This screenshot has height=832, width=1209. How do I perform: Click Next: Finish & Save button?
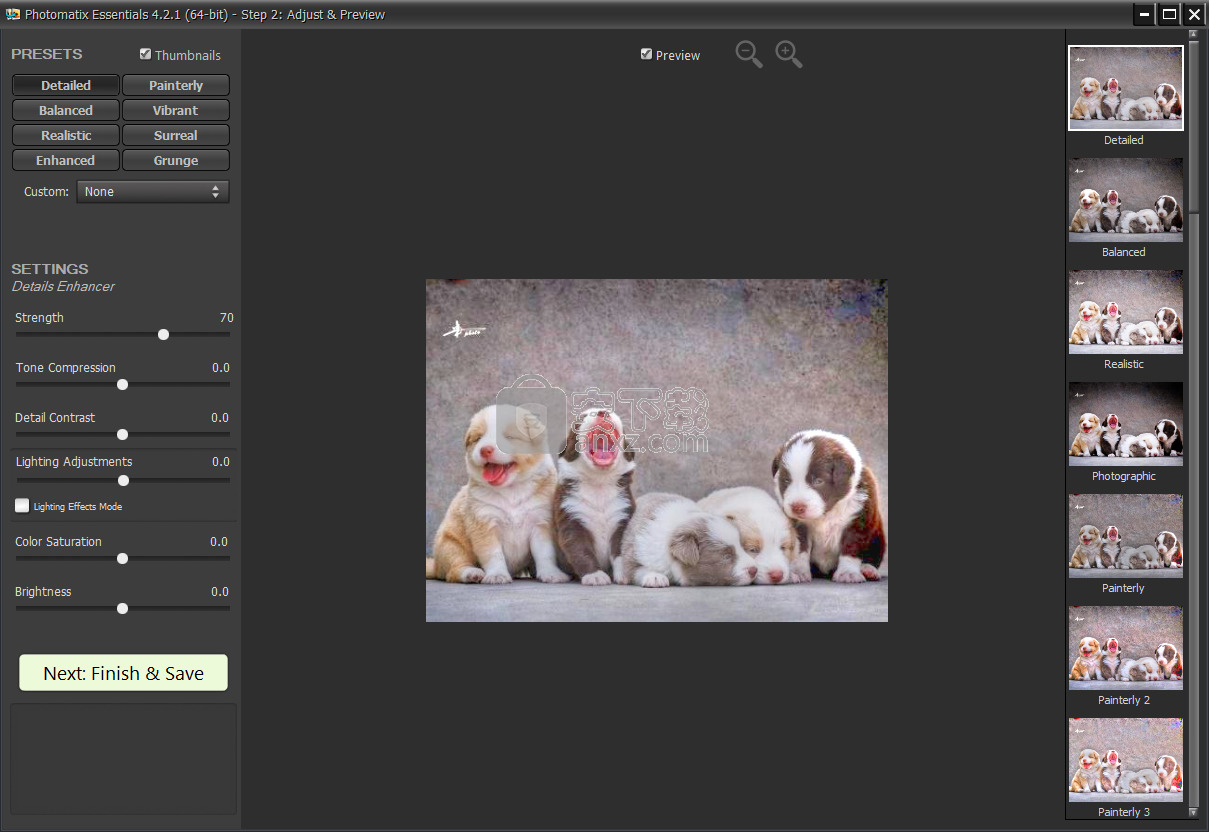click(124, 673)
